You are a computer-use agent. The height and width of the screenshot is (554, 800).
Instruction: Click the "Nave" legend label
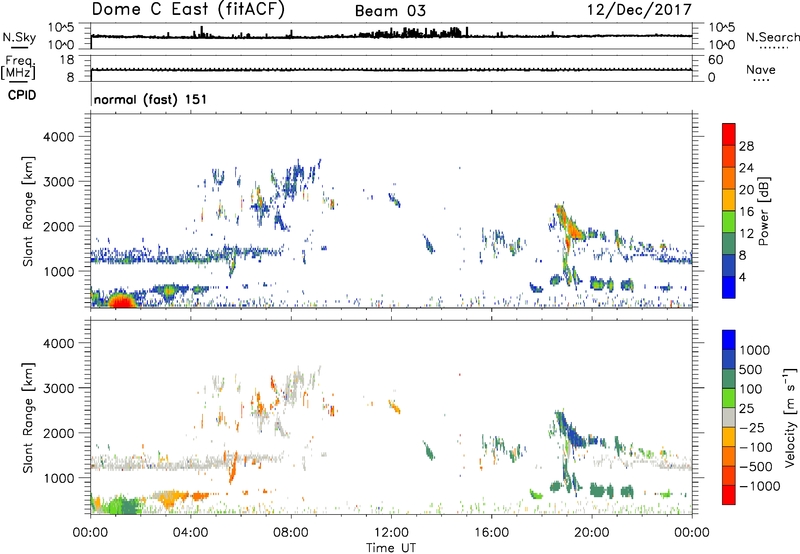pos(761,70)
